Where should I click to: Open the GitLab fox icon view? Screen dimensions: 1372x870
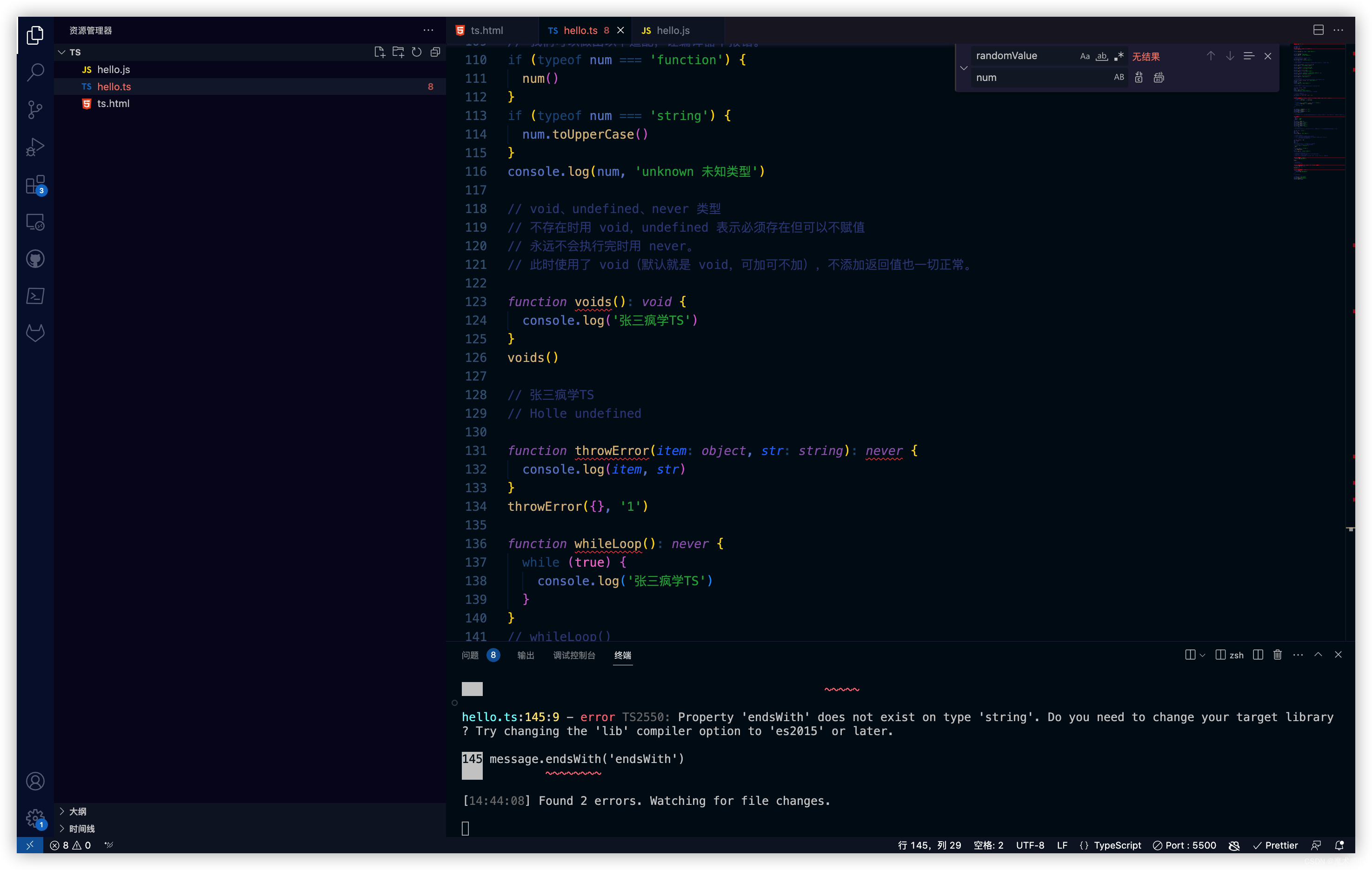coord(35,333)
